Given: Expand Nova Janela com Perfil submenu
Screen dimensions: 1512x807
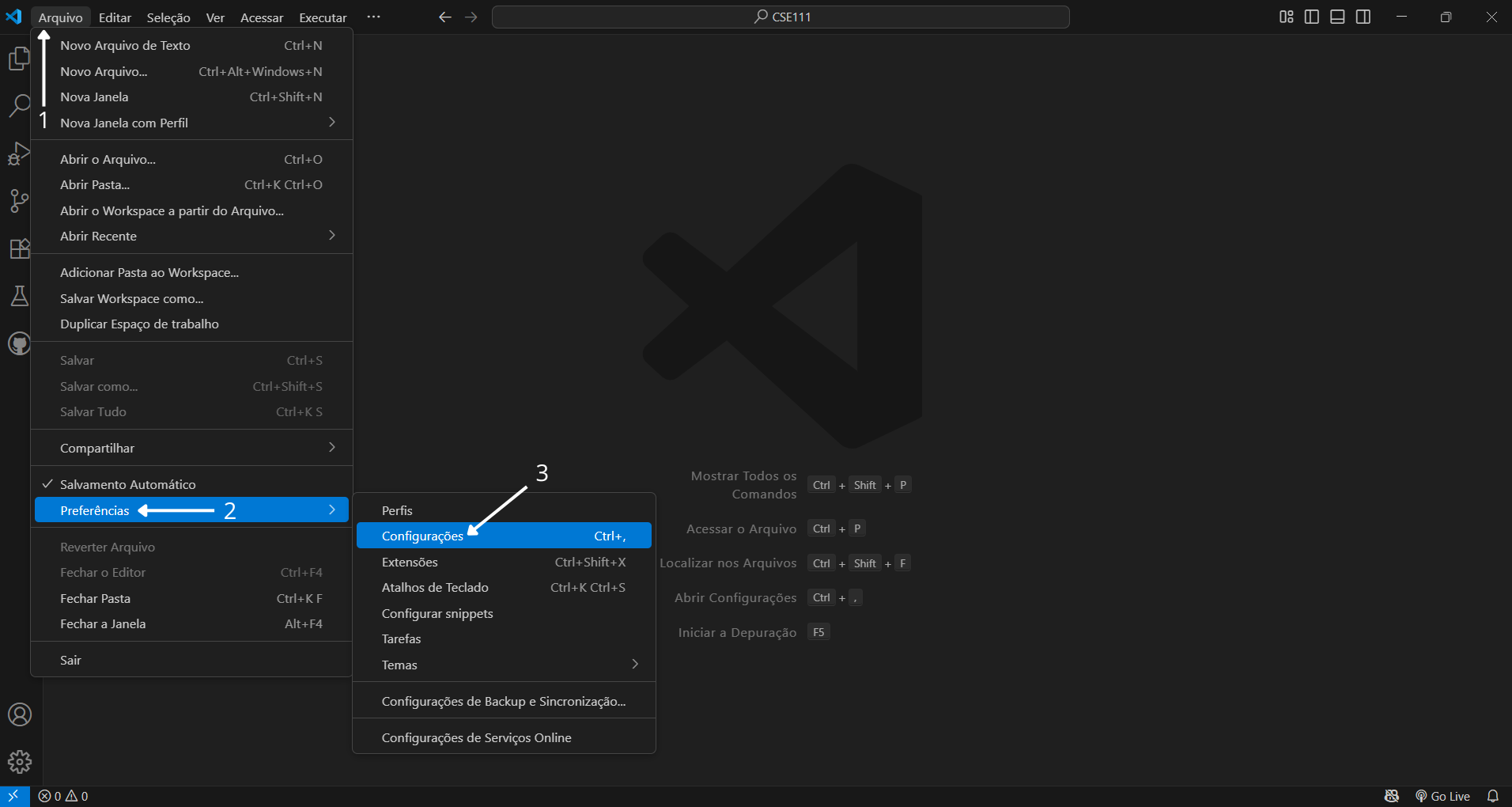Looking at the screenshot, I should [x=191, y=123].
